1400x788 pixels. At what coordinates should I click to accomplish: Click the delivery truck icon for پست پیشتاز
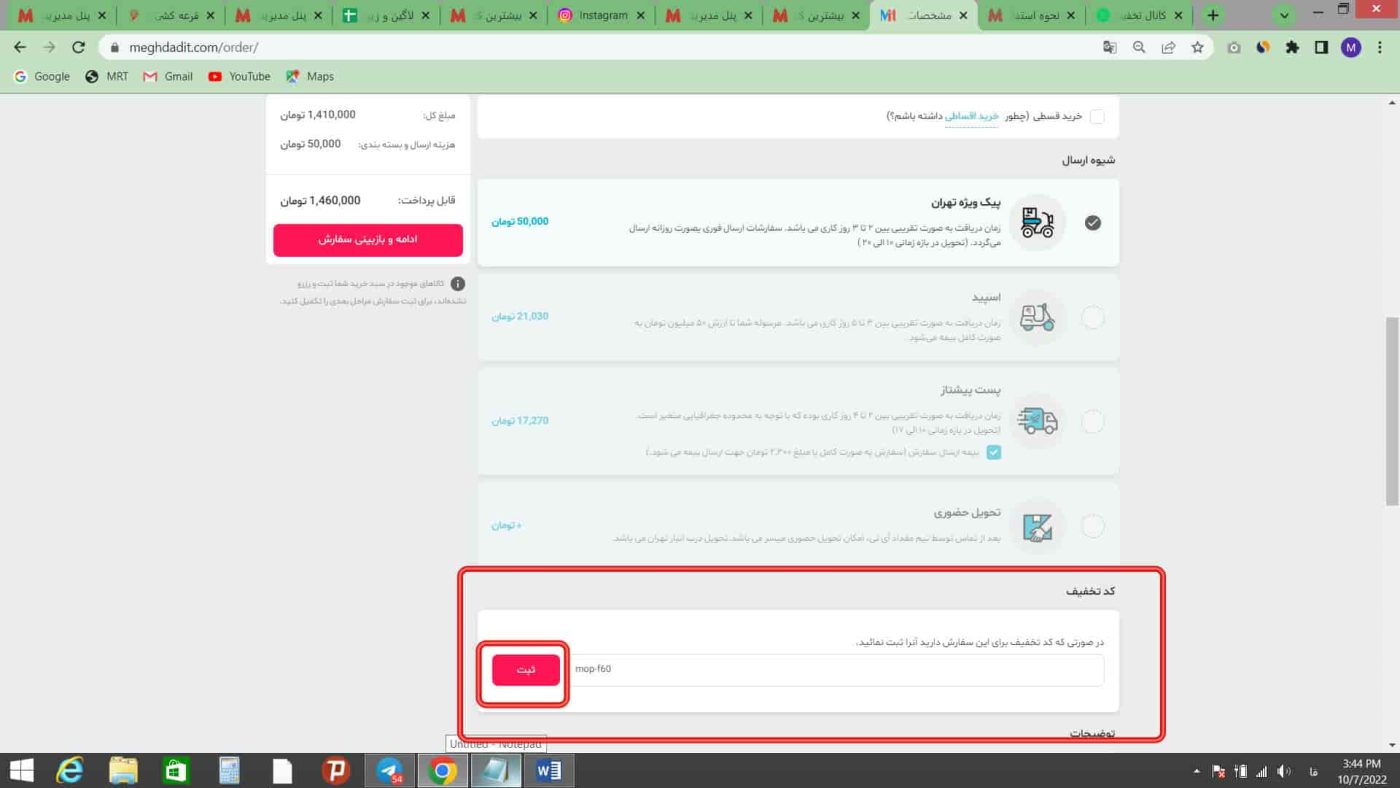pyautogui.click(x=1036, y=421)
